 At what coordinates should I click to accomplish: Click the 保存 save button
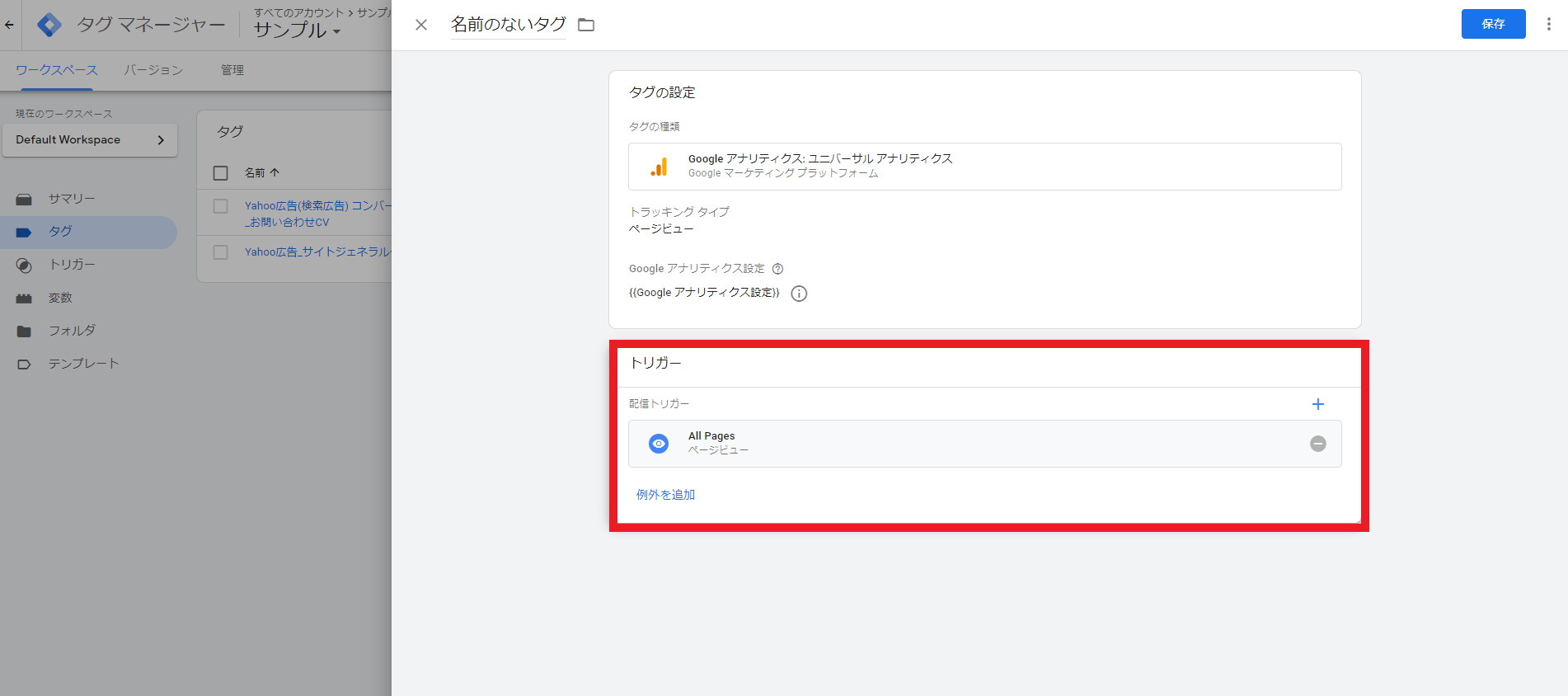[x=1493, y=24]
